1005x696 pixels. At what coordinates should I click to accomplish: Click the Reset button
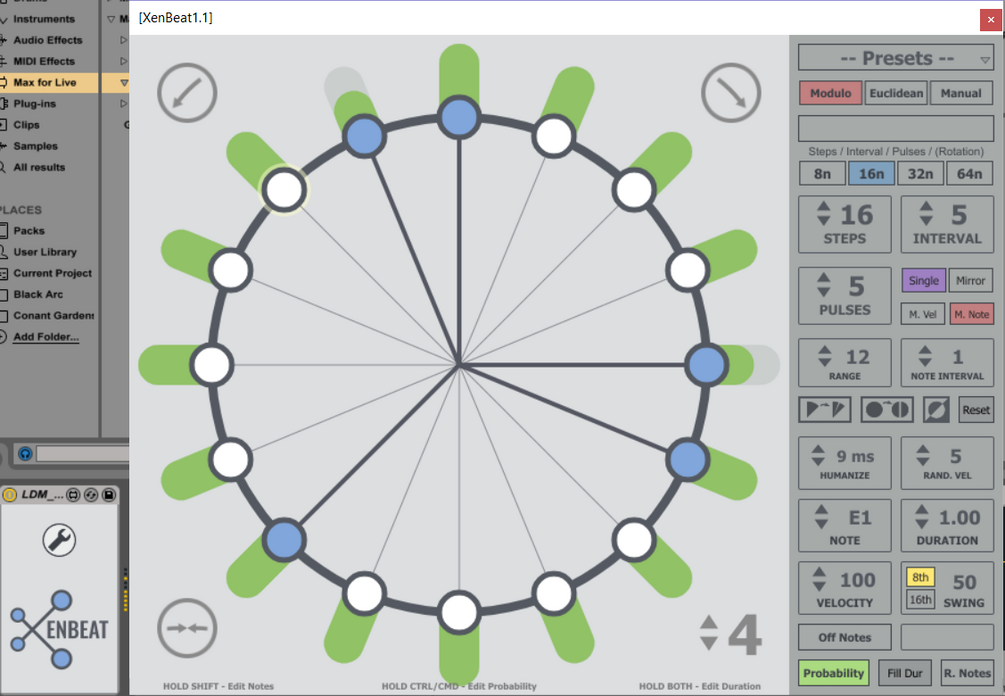976,410
